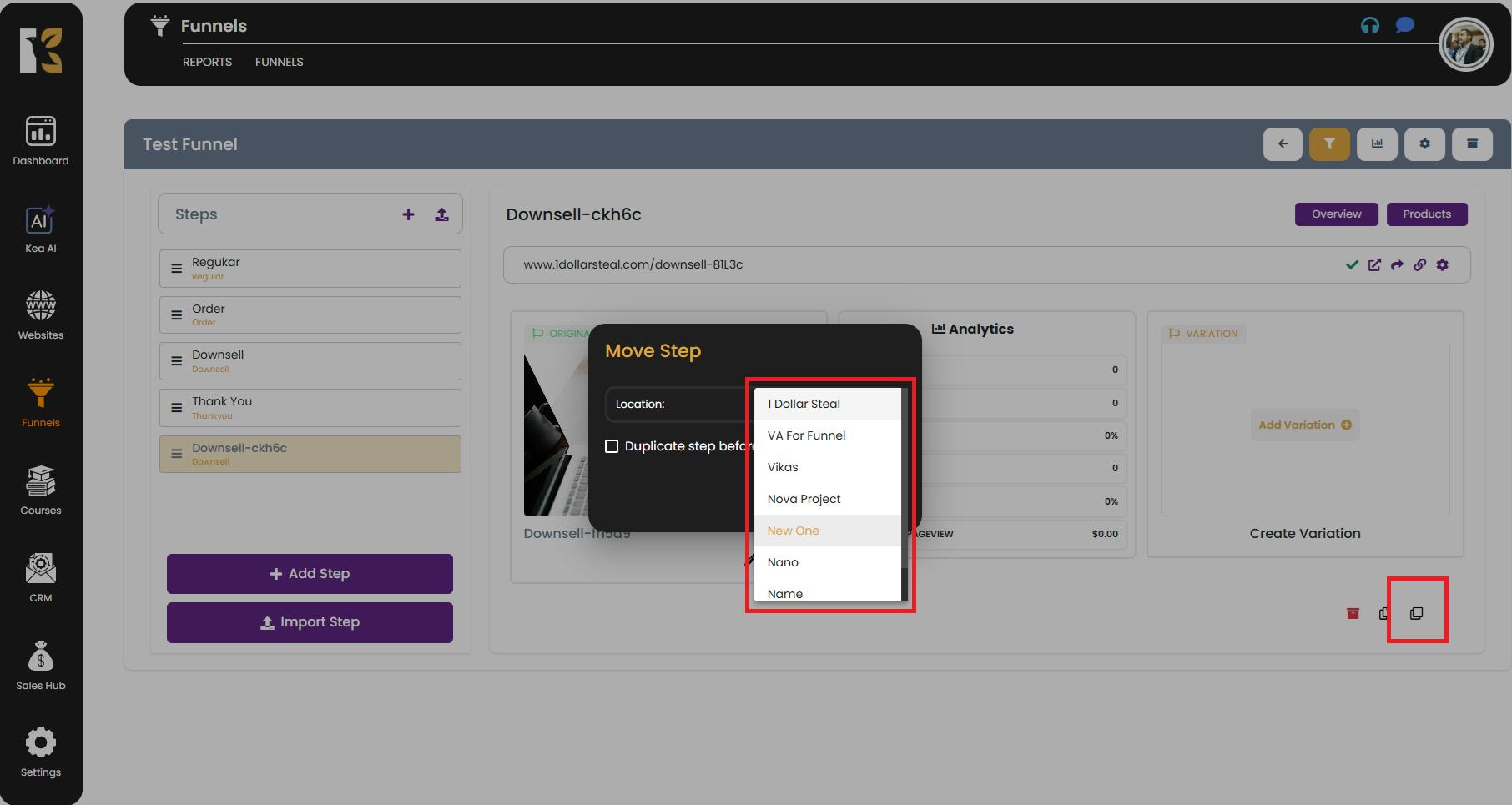Select 'Nova Project' from location dropdown
This screenshot has width=1512, height=805.
pos(804,499)
